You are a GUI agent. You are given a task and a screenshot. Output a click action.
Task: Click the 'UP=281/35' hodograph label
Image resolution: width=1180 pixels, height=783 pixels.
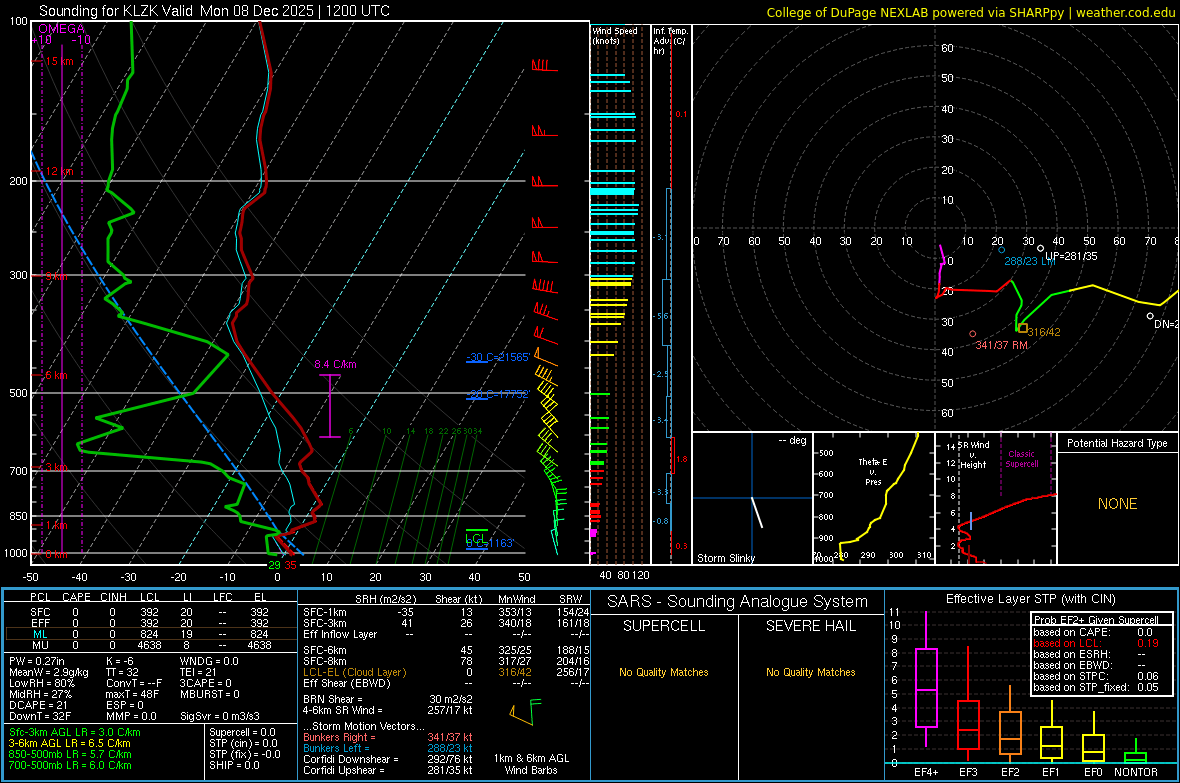click(x=1071, y=256)
